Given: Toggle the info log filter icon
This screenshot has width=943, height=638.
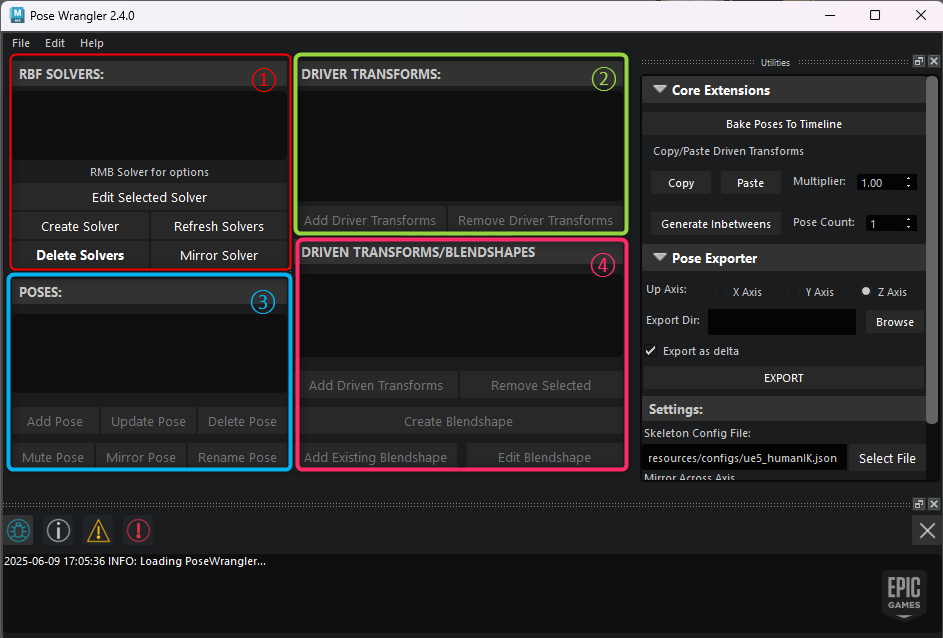Looking at the screenshot, I should click(x=58, y=530).
